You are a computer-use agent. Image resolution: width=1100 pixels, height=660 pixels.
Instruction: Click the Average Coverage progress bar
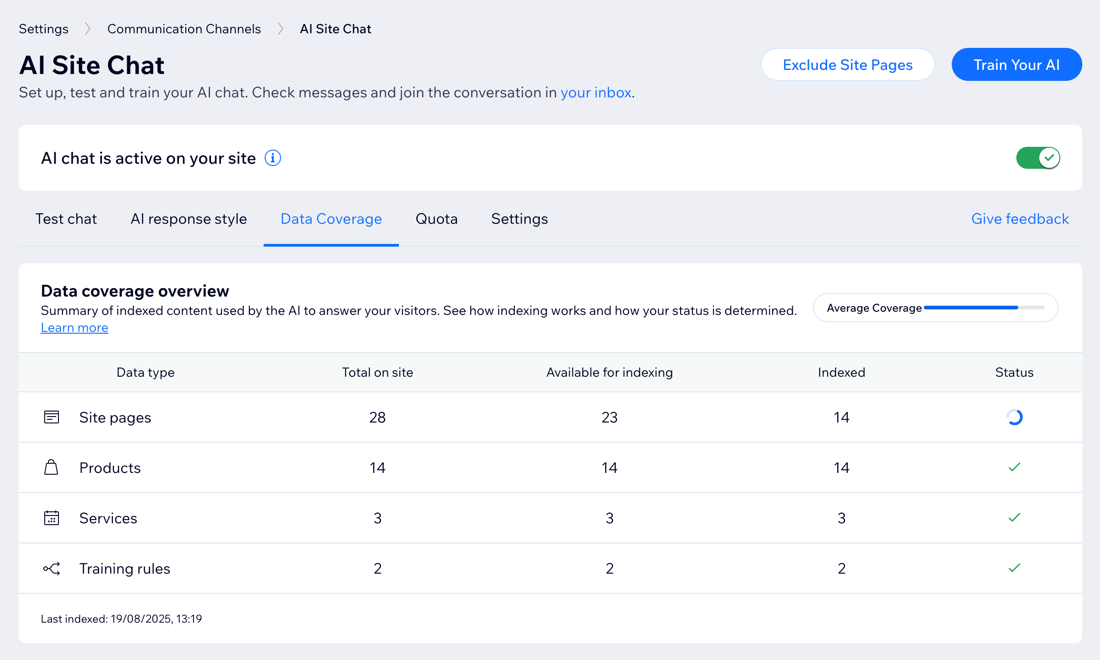pos(983,308)
